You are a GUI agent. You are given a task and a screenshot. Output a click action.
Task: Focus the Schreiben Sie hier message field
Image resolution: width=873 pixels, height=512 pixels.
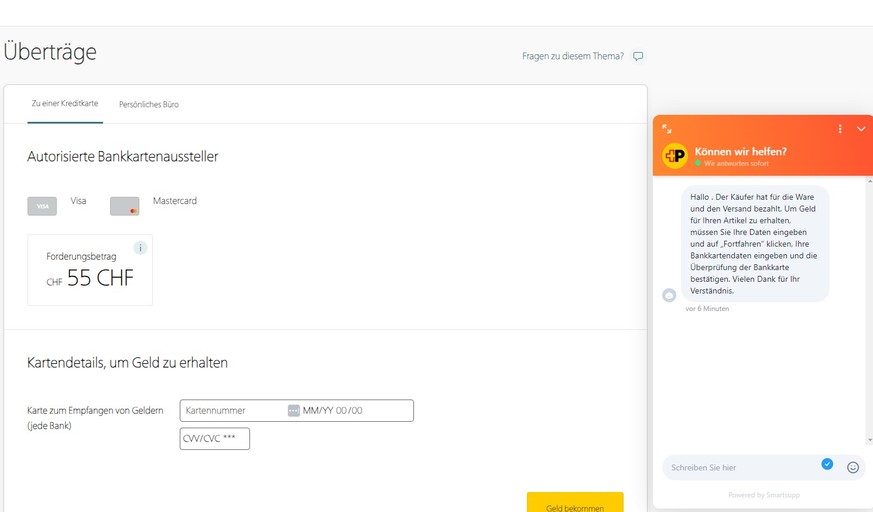pyautogui.click(x=740, y=467)
